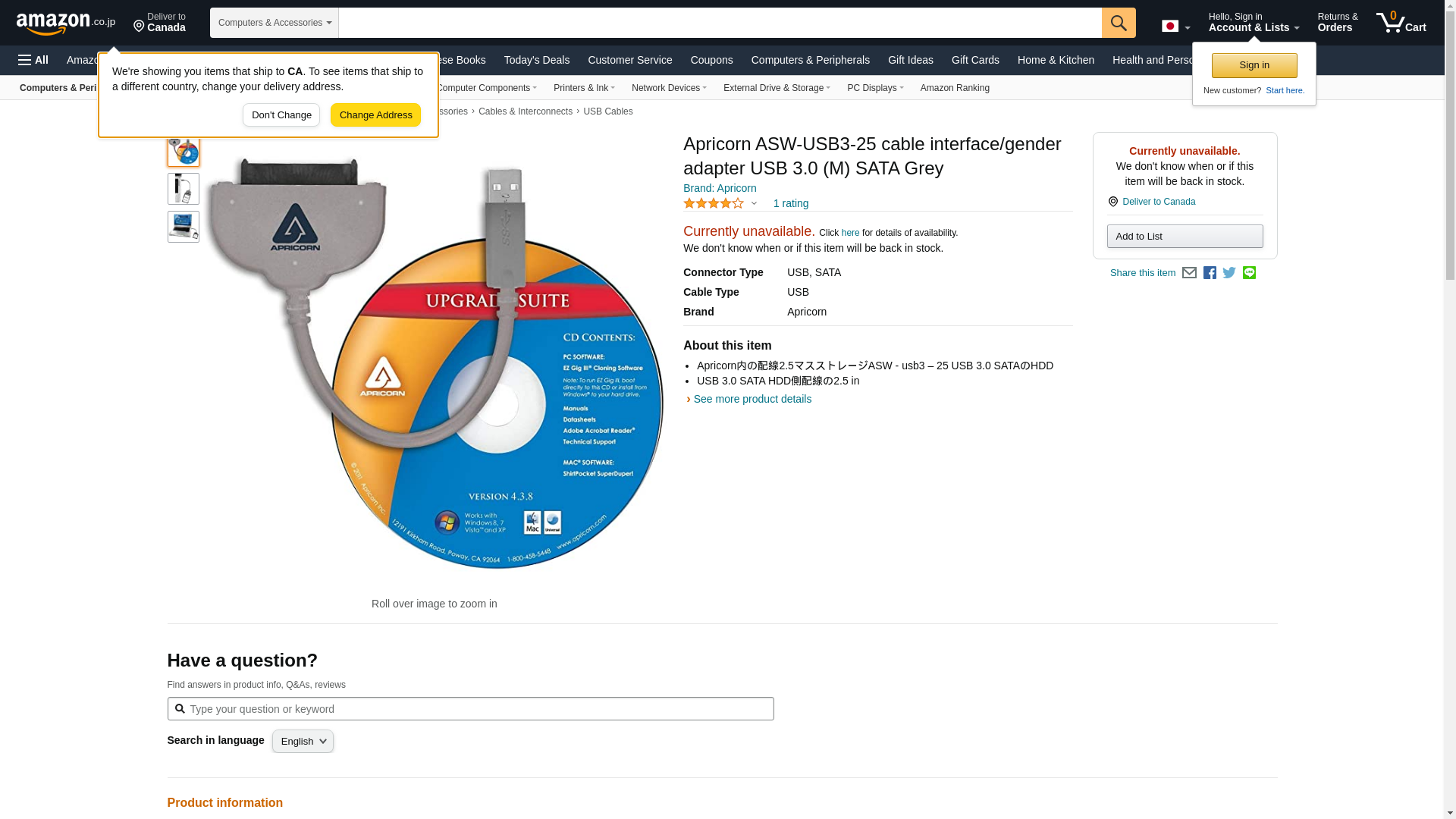
Task: Expand See more product details
Action: pos(751,399)
